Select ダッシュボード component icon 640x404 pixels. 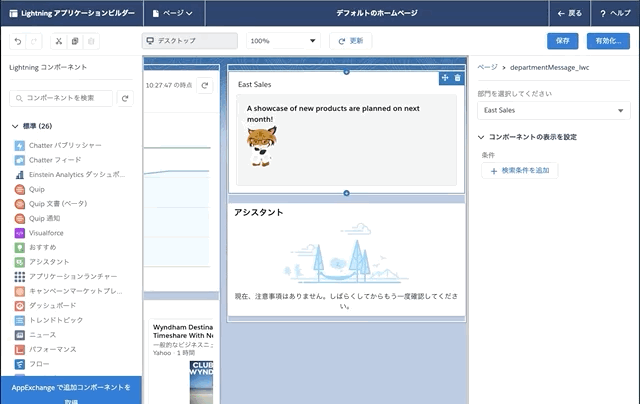(20, 306)
